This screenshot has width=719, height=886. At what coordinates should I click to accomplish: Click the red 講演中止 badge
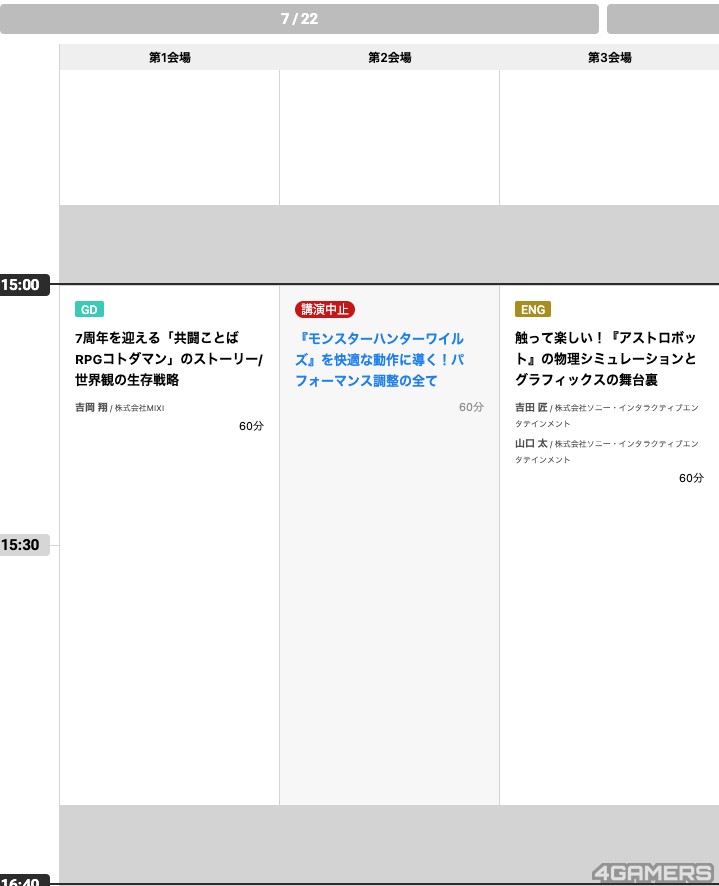(324, 309)
